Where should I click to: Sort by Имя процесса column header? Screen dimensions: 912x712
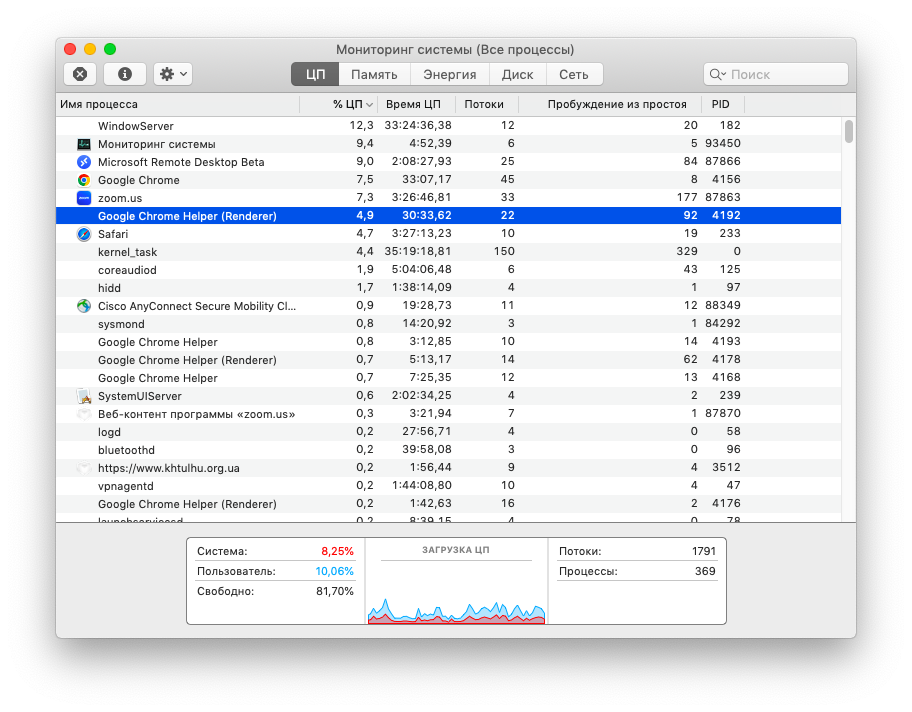coord(178,105)
